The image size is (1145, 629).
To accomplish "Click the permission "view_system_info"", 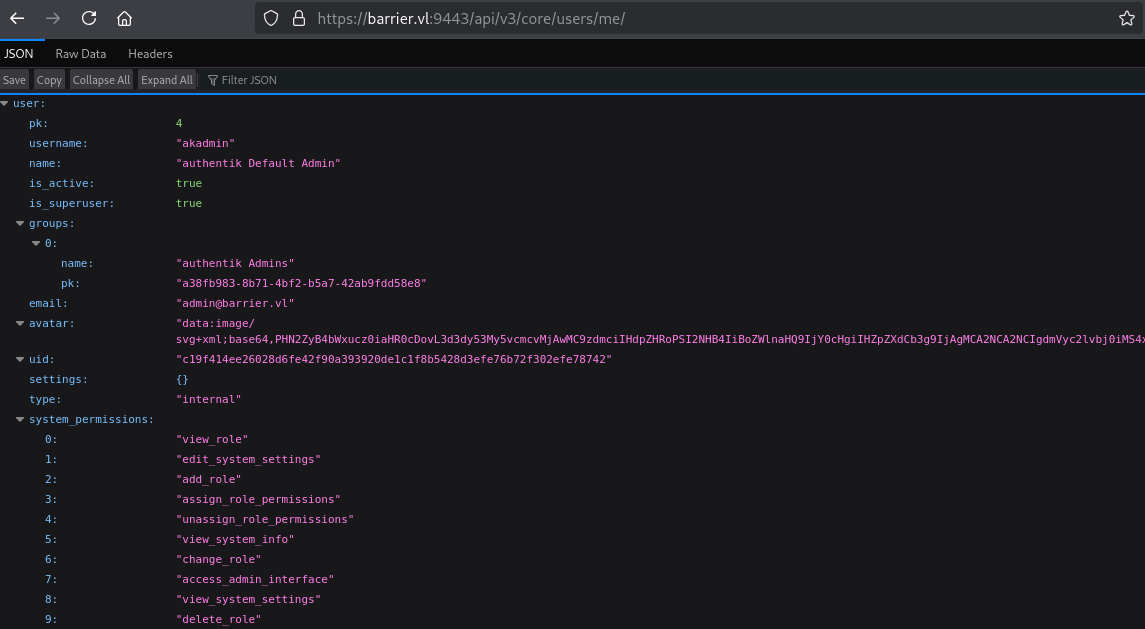I will [235, 540].
